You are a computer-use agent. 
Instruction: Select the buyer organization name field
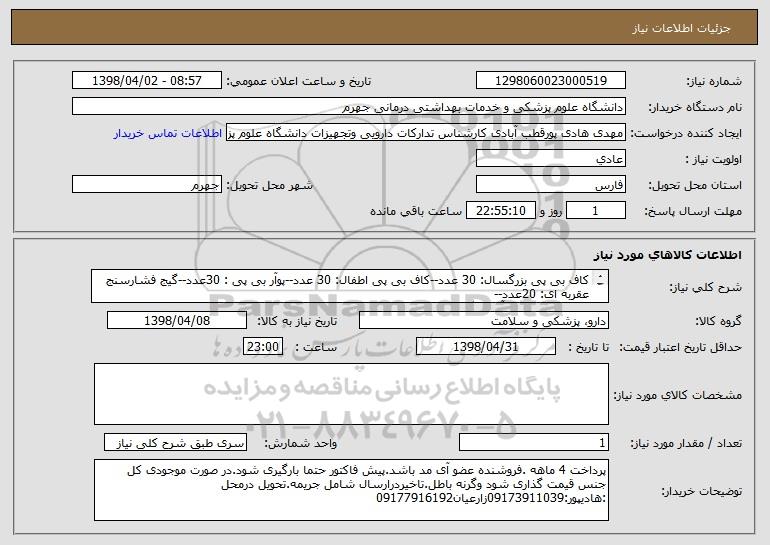[x=349, y=107]
